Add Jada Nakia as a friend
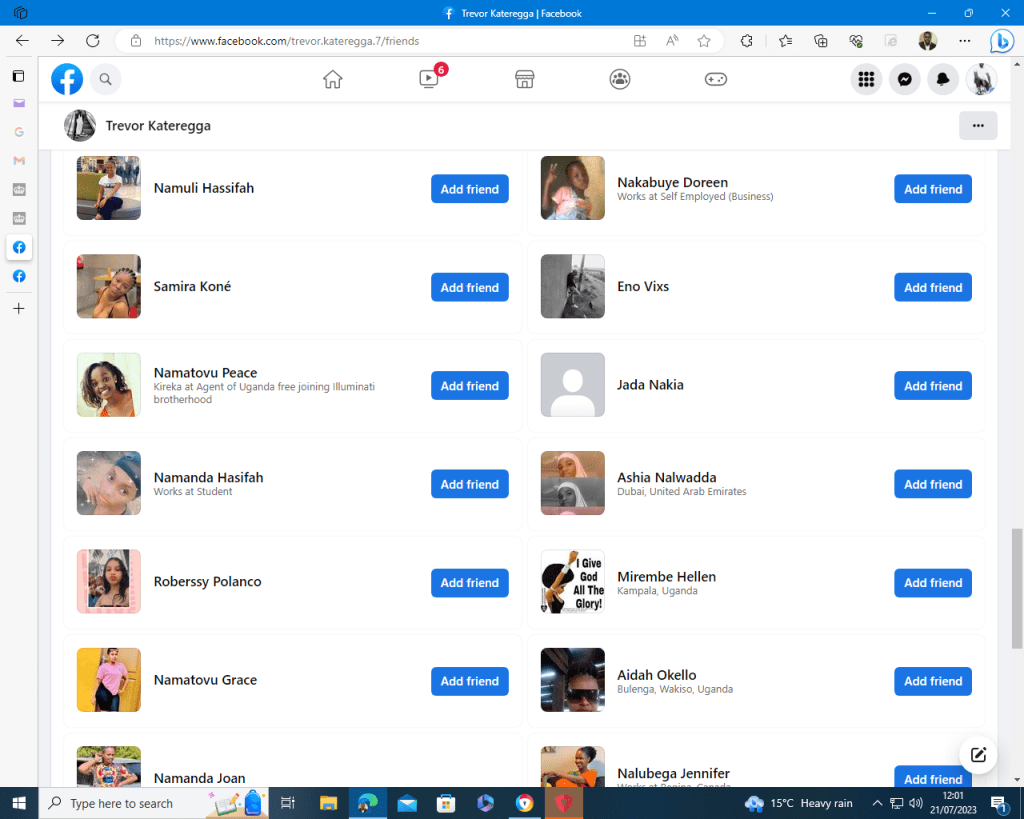 tap(932, 386)
